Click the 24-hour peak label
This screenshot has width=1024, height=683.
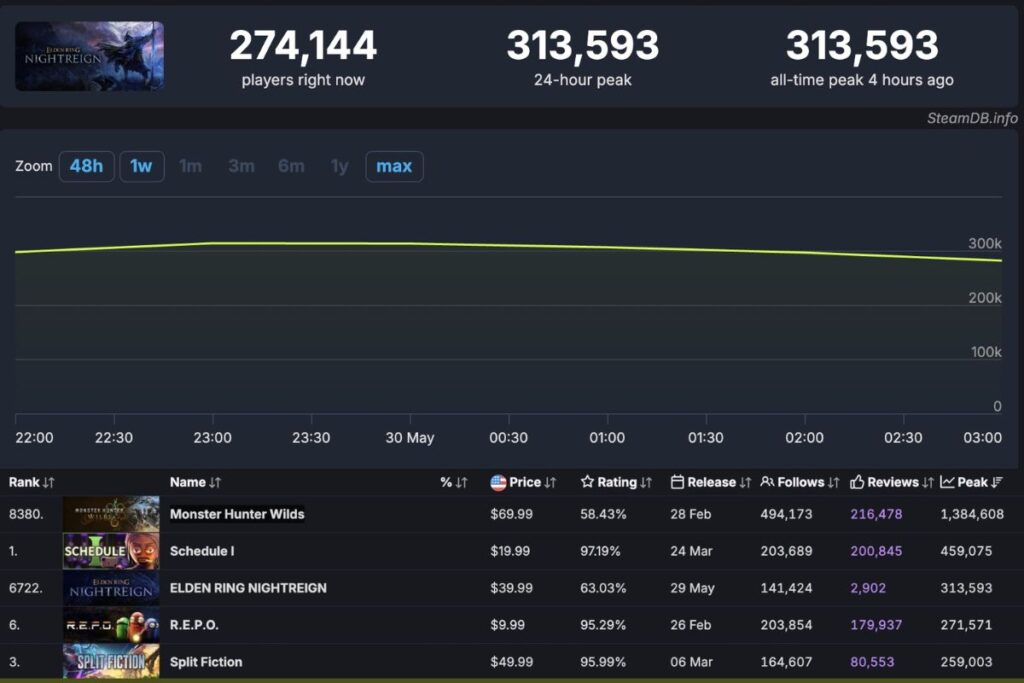click(x=583, y=80)
